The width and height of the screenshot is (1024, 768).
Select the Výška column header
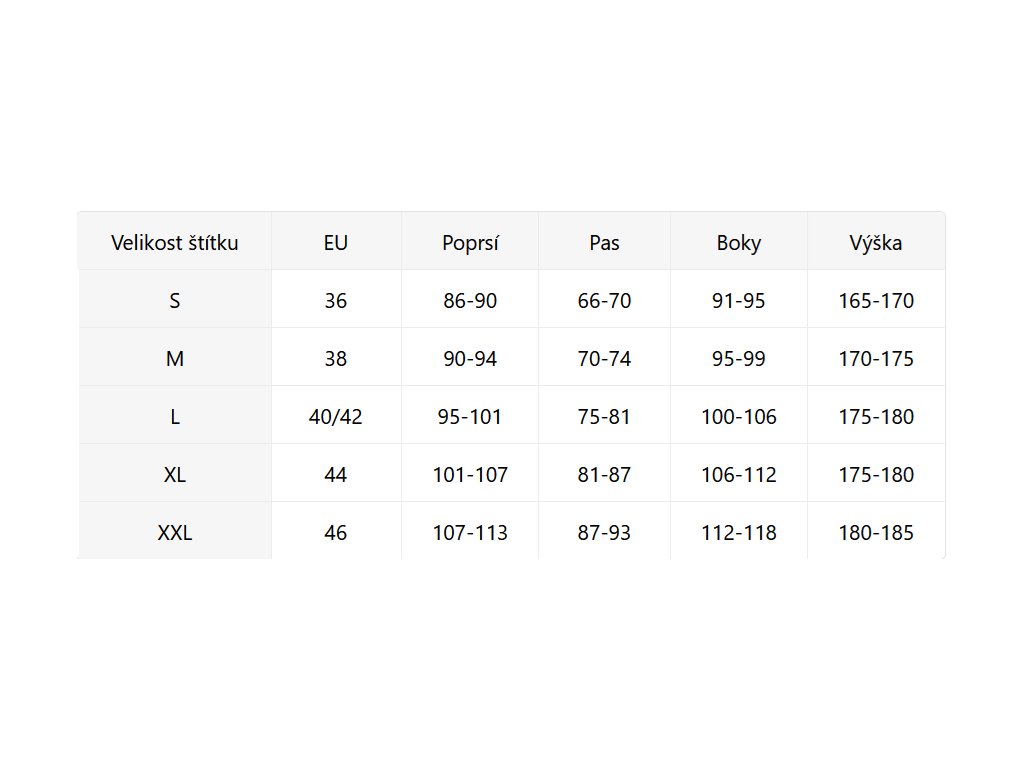click(876, 242)
